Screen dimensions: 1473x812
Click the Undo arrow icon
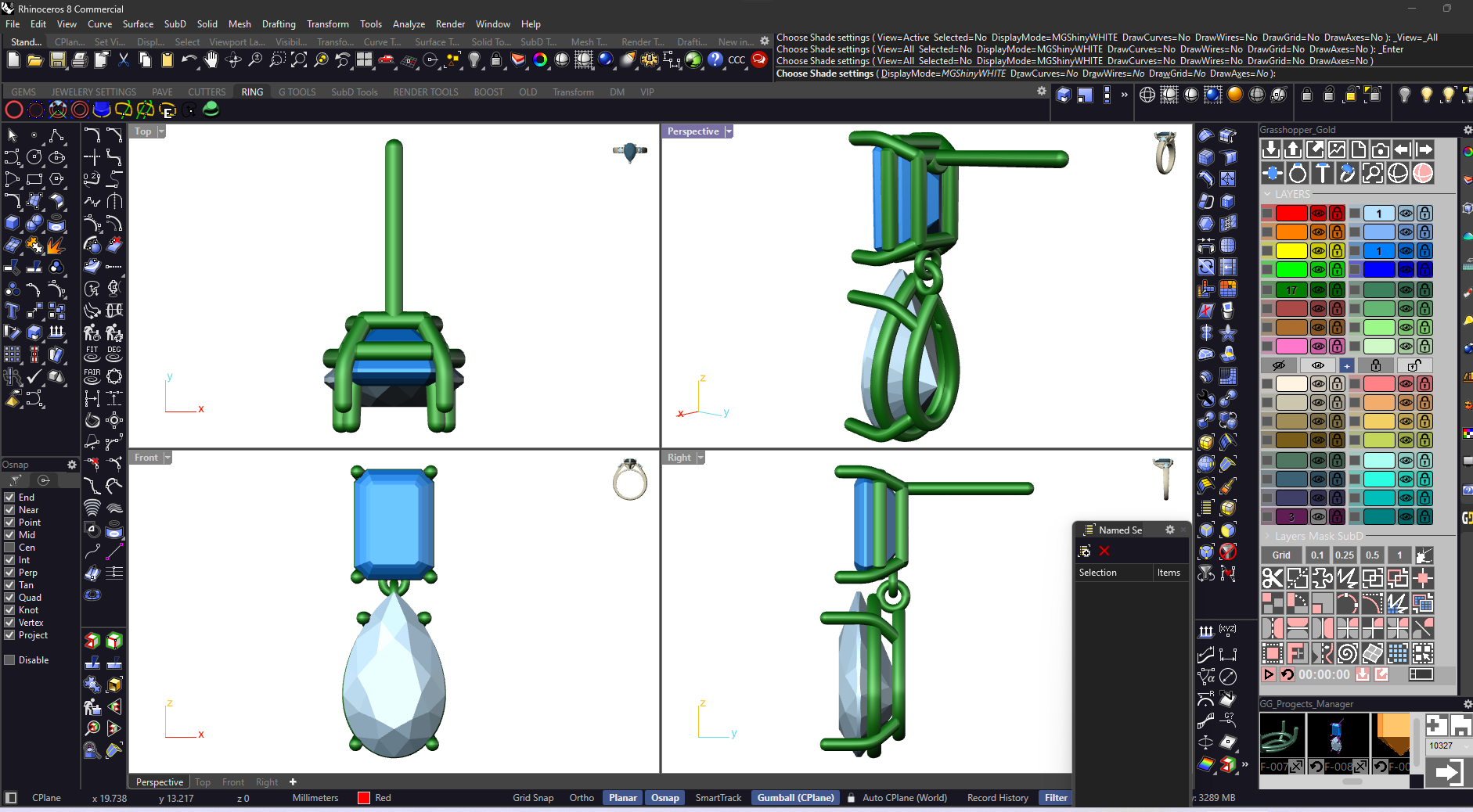[189, 60]
